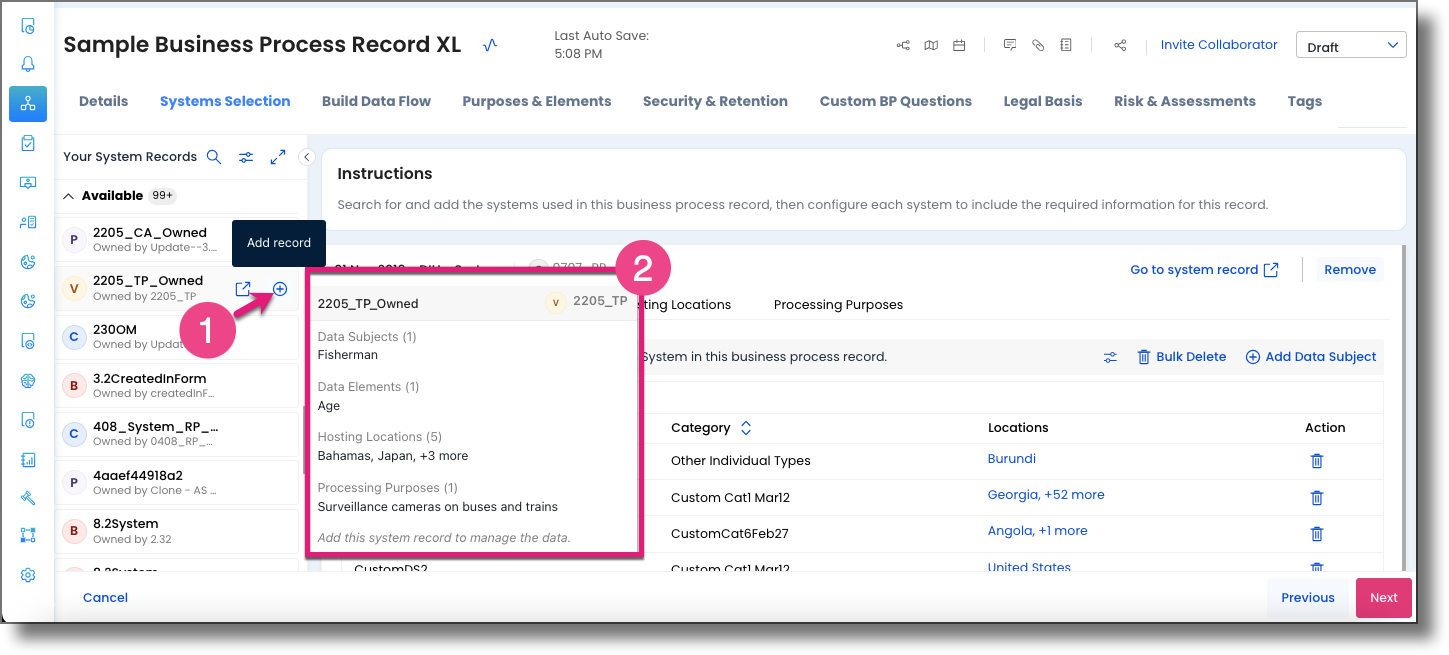Open the filter sliders icon in system records panel
This screenshot has height=655, width=1449.
point(246,156)
